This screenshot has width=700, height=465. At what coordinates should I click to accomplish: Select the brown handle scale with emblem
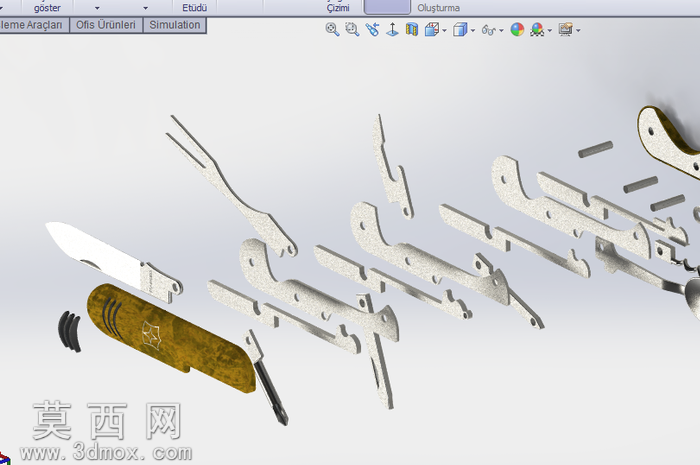pos(171,338)
